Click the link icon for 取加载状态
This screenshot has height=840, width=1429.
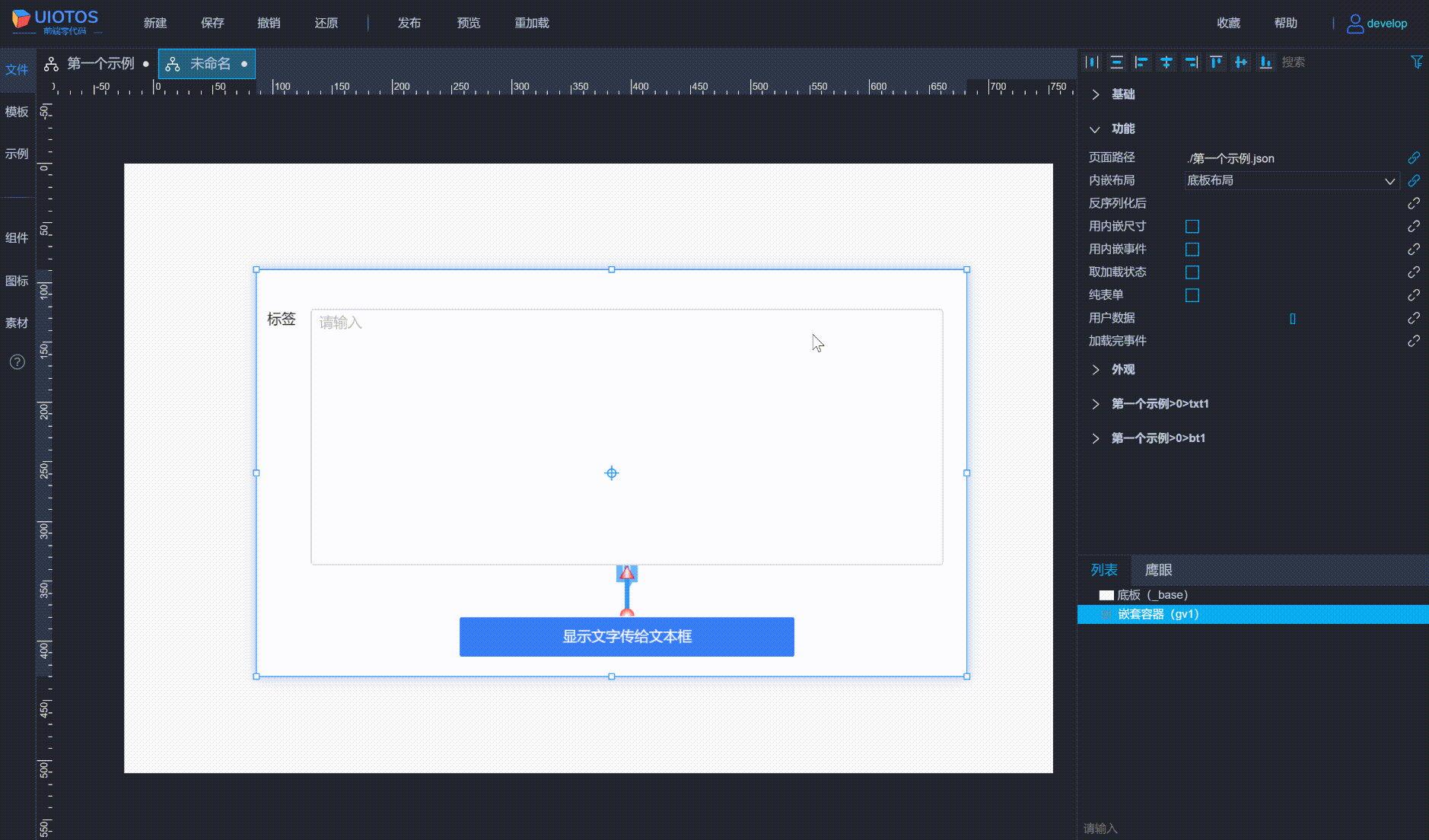point(1414,272)
